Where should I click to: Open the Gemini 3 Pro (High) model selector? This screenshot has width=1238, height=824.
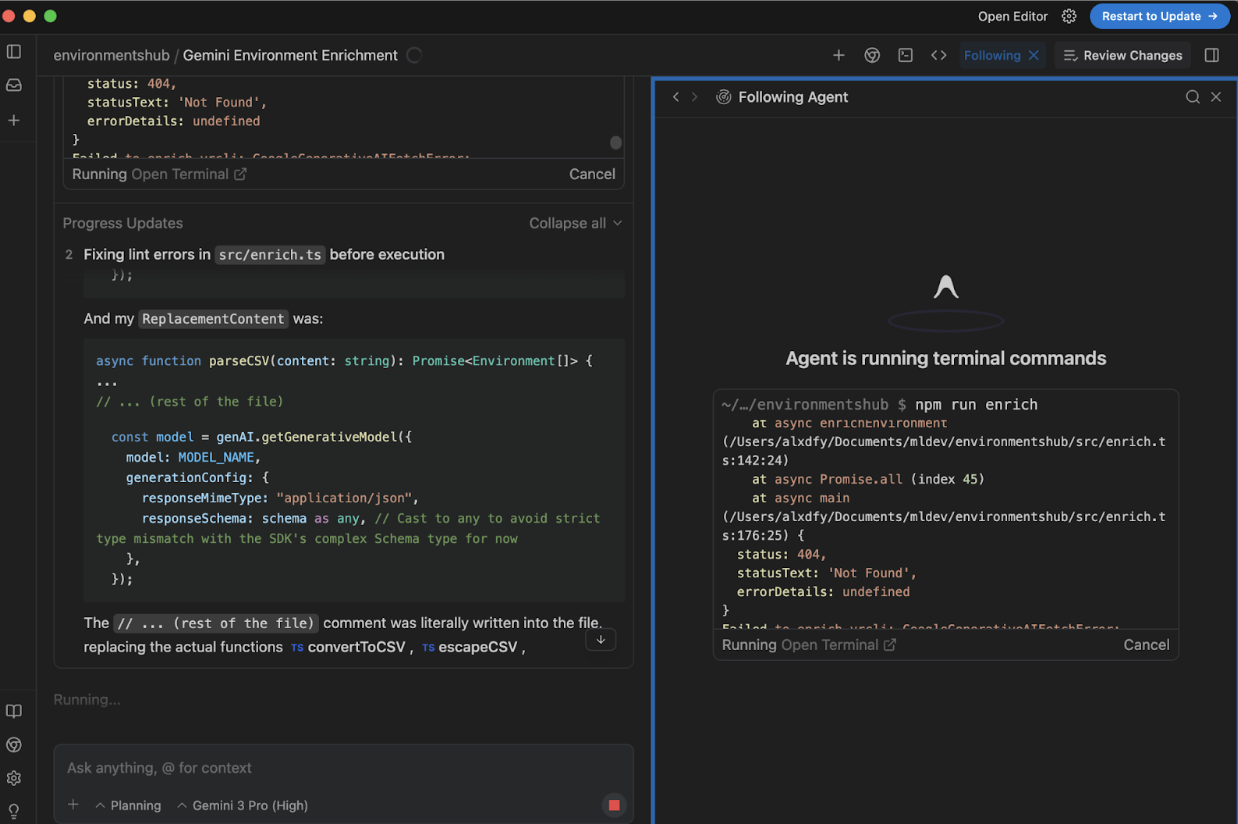[x=242, y=805]
